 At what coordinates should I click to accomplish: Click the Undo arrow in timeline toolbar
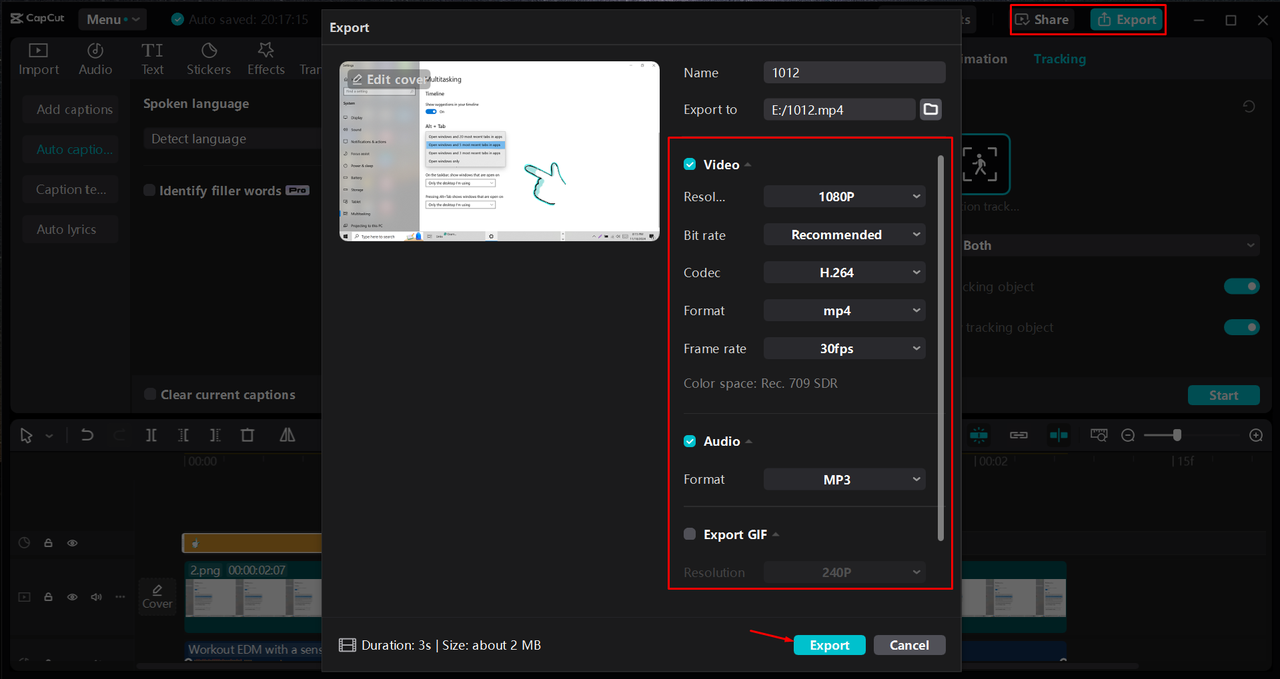(x=87, y=435)
